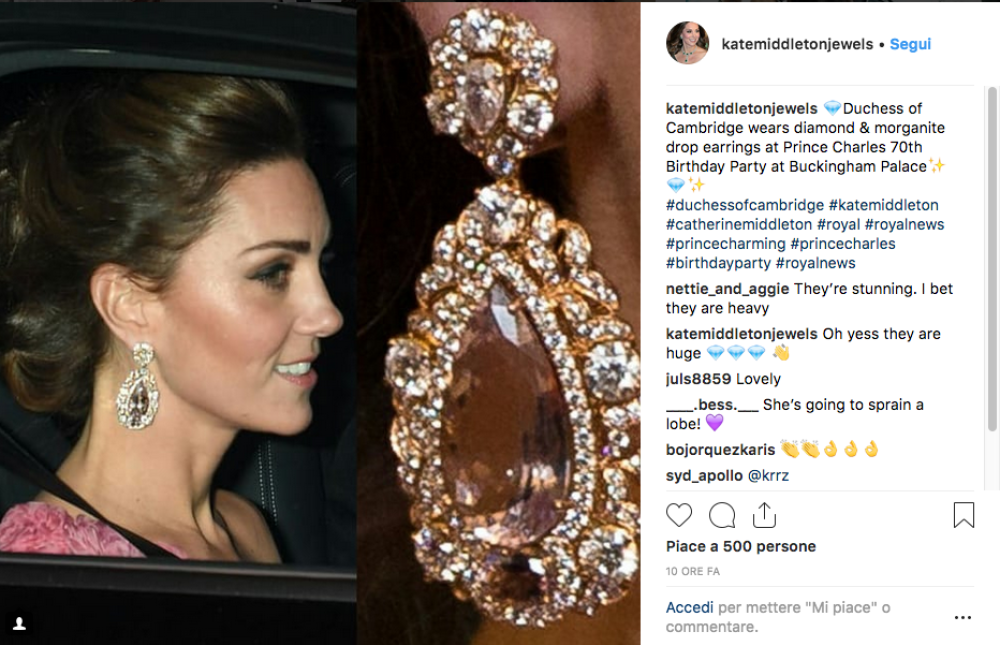The width and height of the screenshot is (1000, 645).
Task: Click Segui to follow the account
Action: click(x=910, y=44)
